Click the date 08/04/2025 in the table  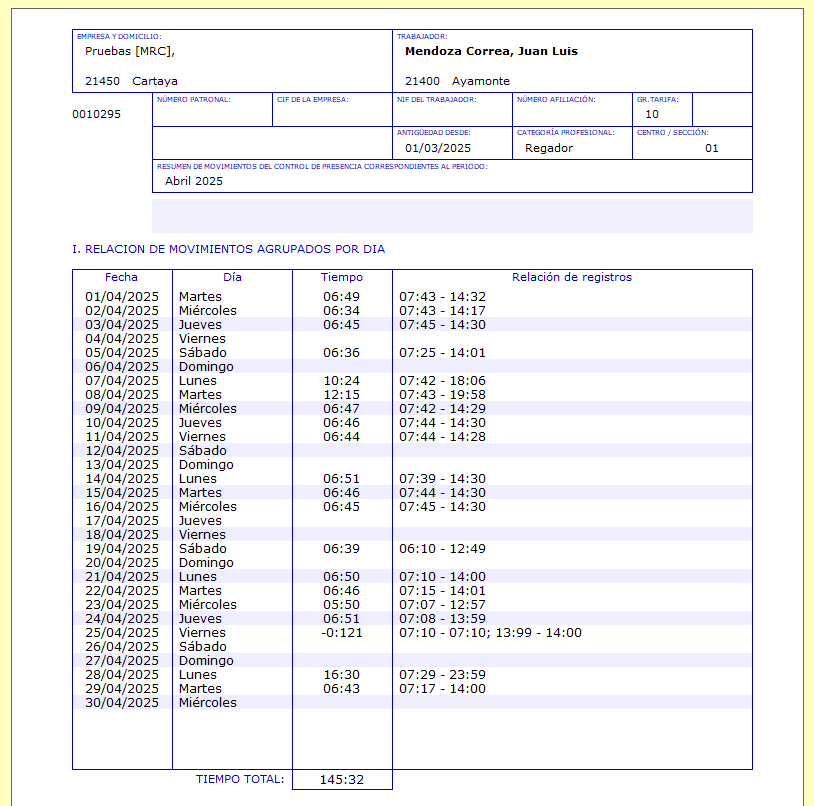click(121, 395)
